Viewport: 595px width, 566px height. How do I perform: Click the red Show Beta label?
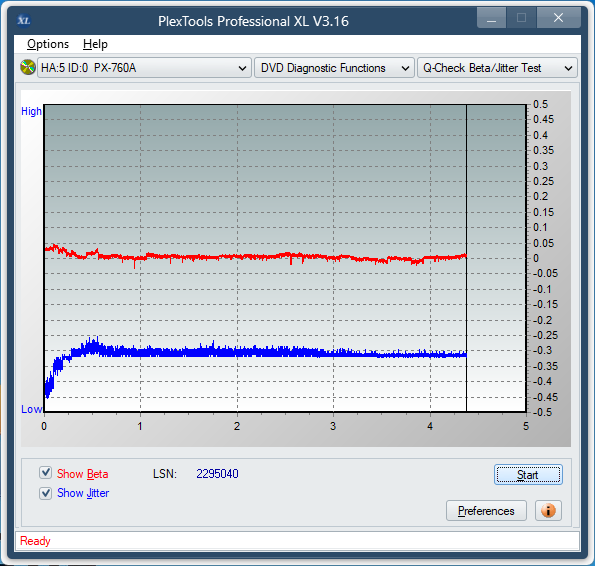pos(82,474)
